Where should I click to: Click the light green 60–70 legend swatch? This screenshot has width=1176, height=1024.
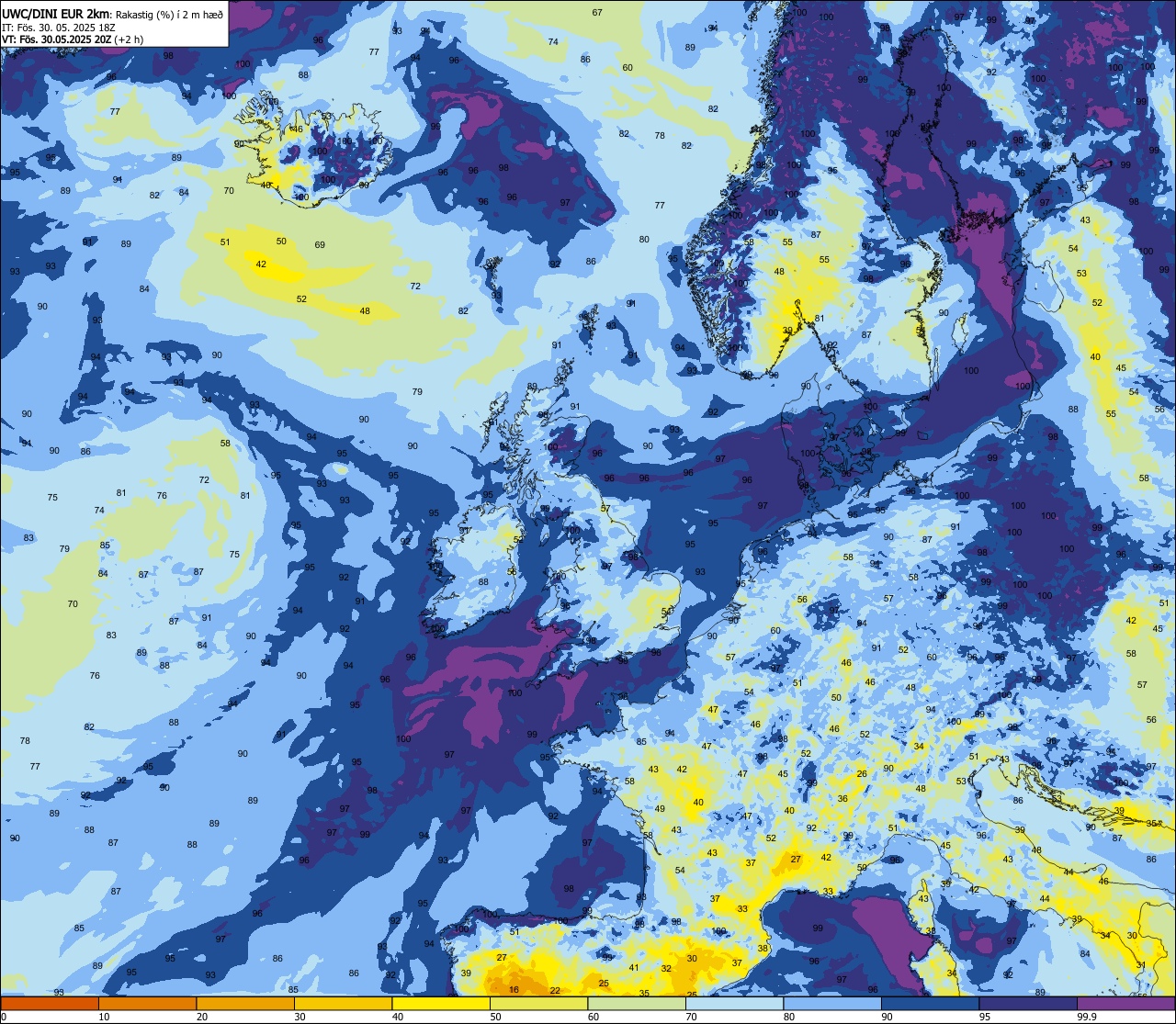coord(637,1003)
